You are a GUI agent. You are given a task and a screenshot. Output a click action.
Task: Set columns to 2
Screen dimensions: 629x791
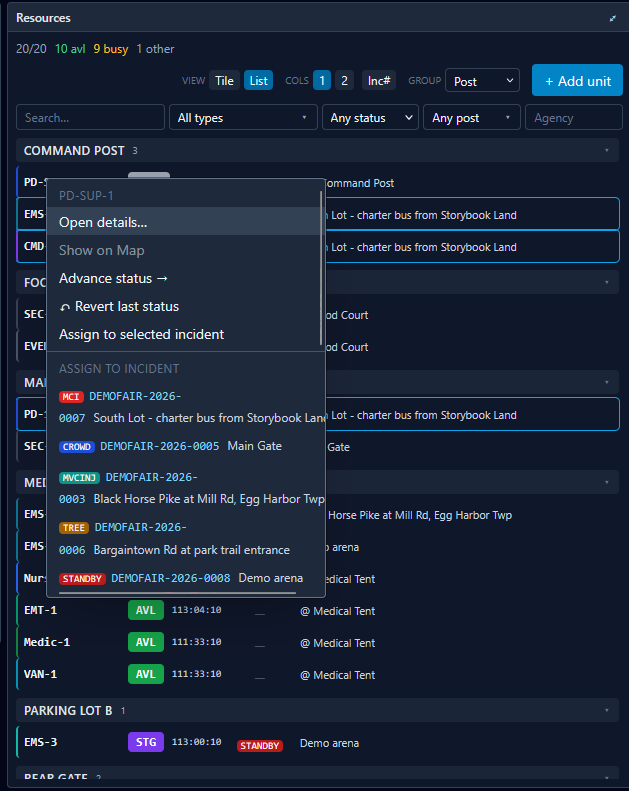pyautogui.click(x=345, y=81)
